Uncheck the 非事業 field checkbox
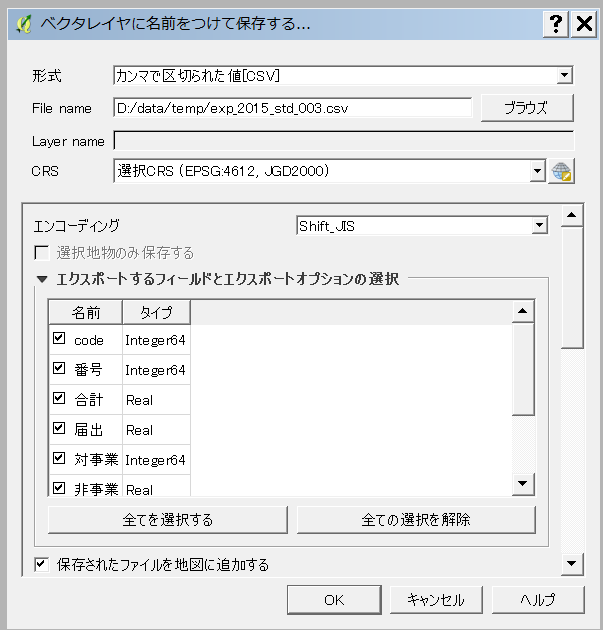The height and width of the screenshot is (630, 603). [59, 488]
